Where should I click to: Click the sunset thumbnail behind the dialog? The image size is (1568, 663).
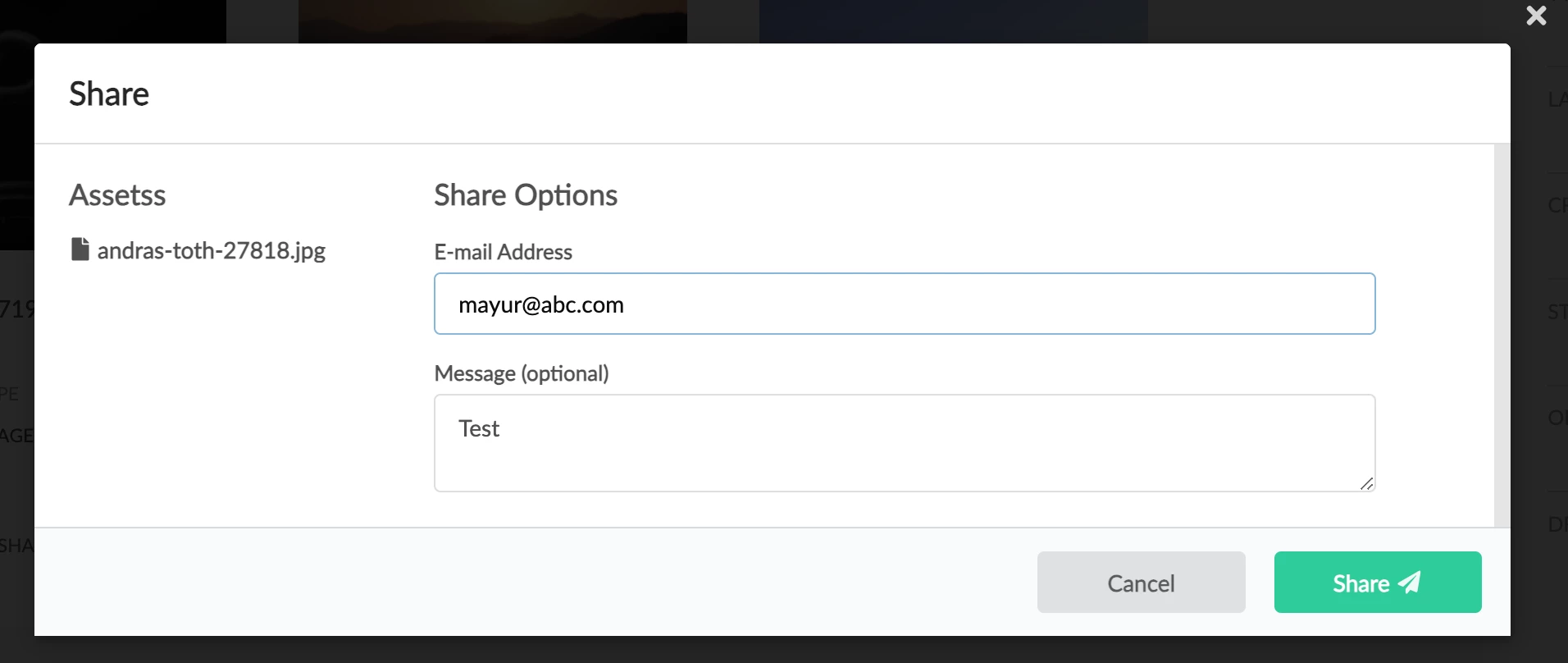tap(492, 21)
